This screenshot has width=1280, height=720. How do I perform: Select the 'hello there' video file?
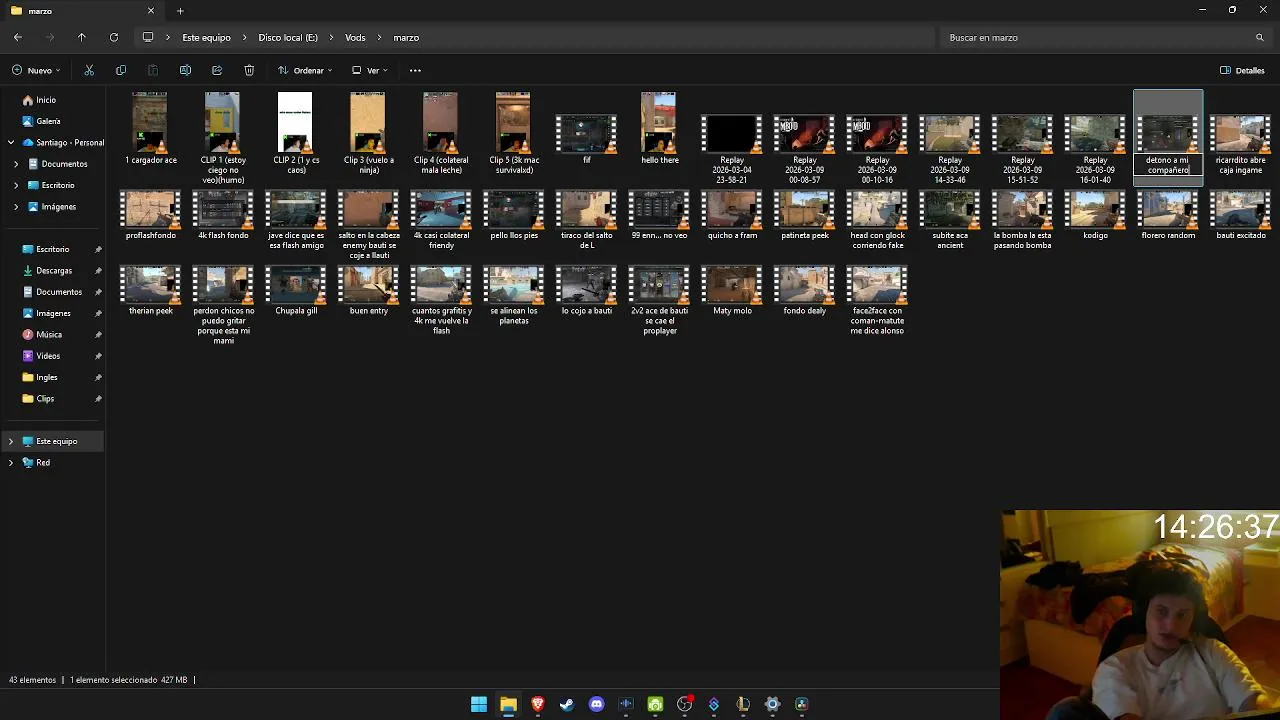click(659, 128)
